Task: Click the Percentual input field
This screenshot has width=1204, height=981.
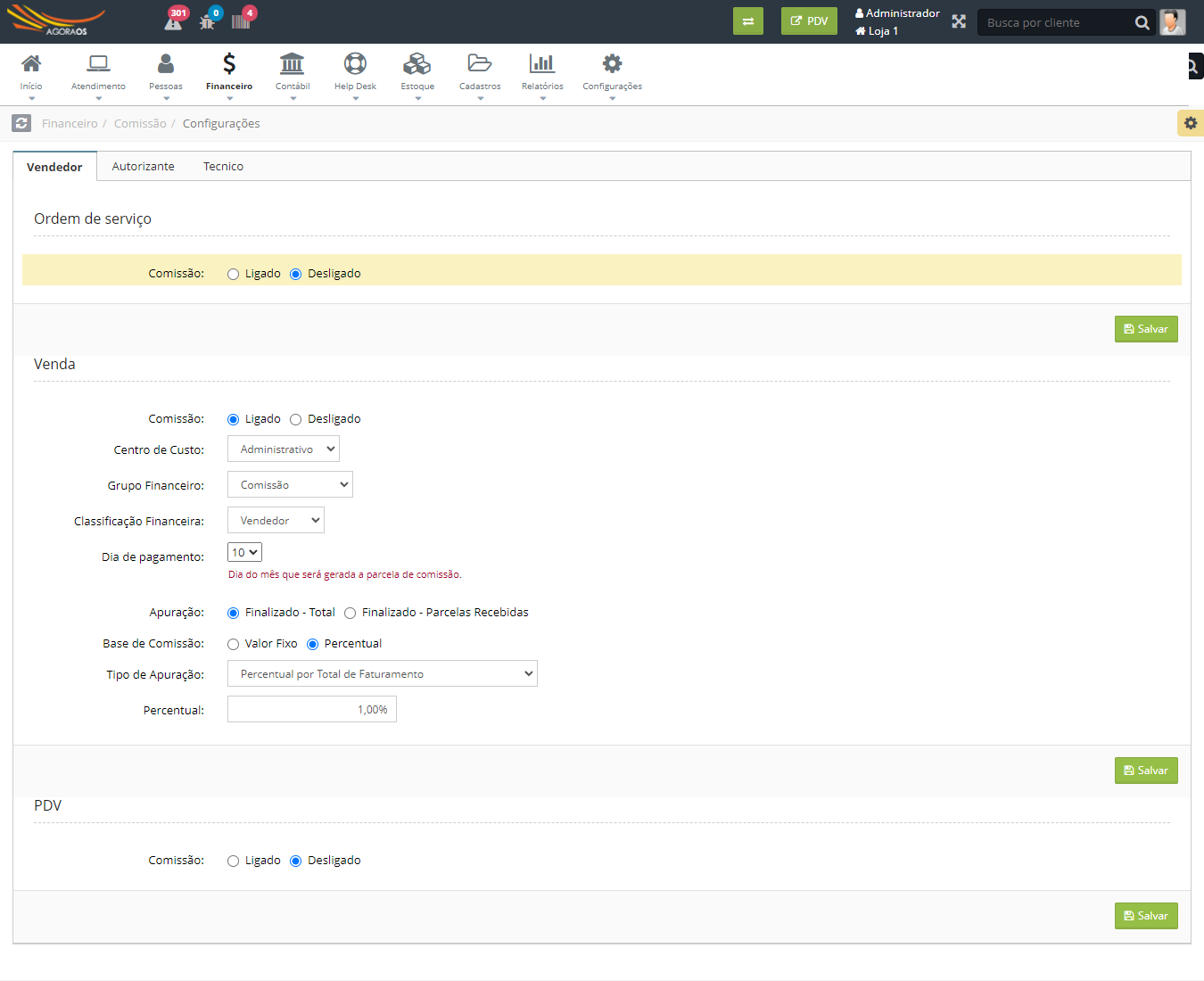Action: [312, 710]
